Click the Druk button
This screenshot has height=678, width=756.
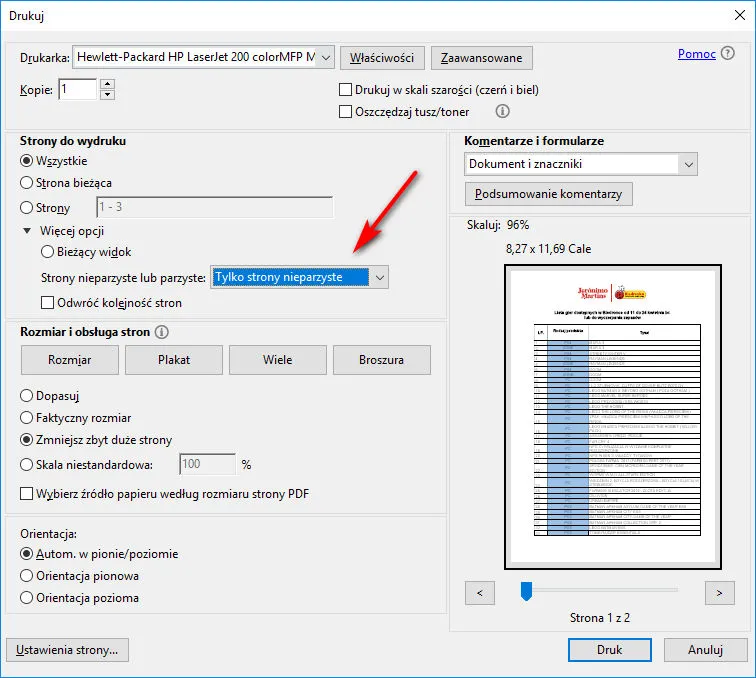609,649
